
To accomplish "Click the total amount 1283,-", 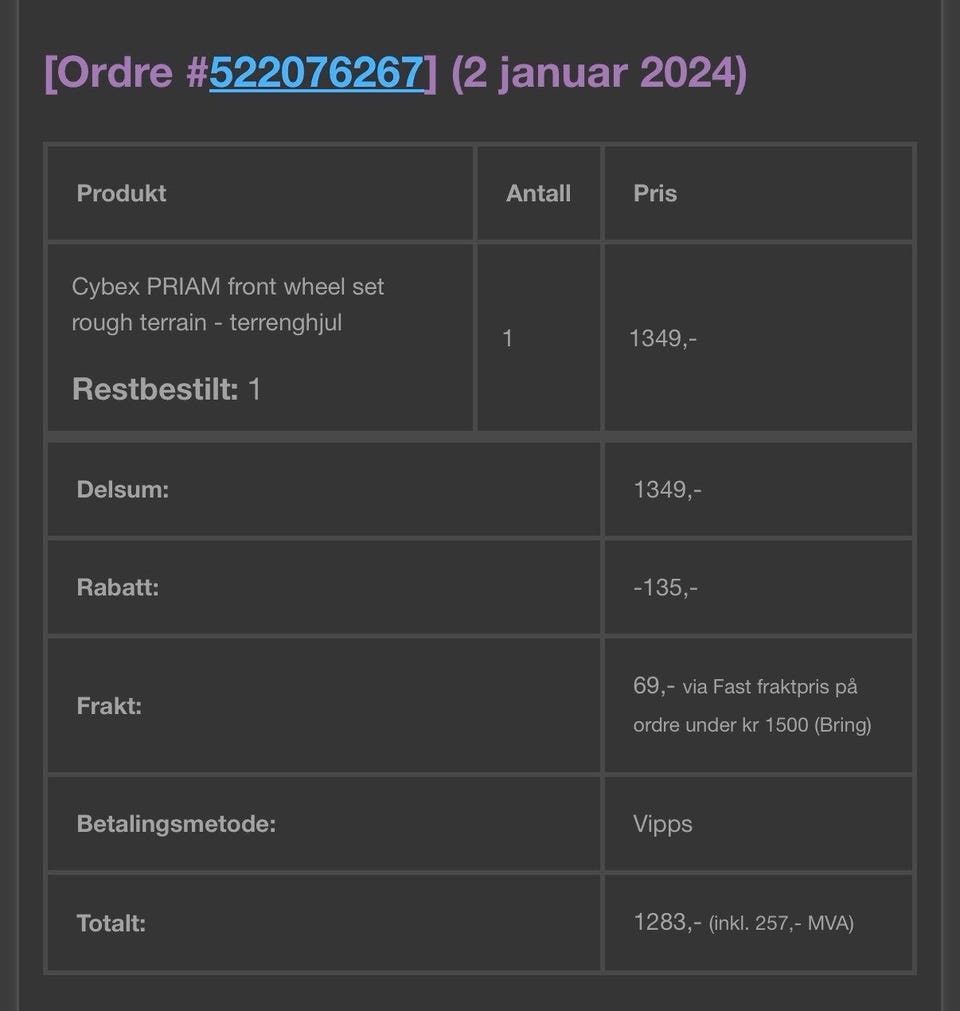I will tap(667, 921).
